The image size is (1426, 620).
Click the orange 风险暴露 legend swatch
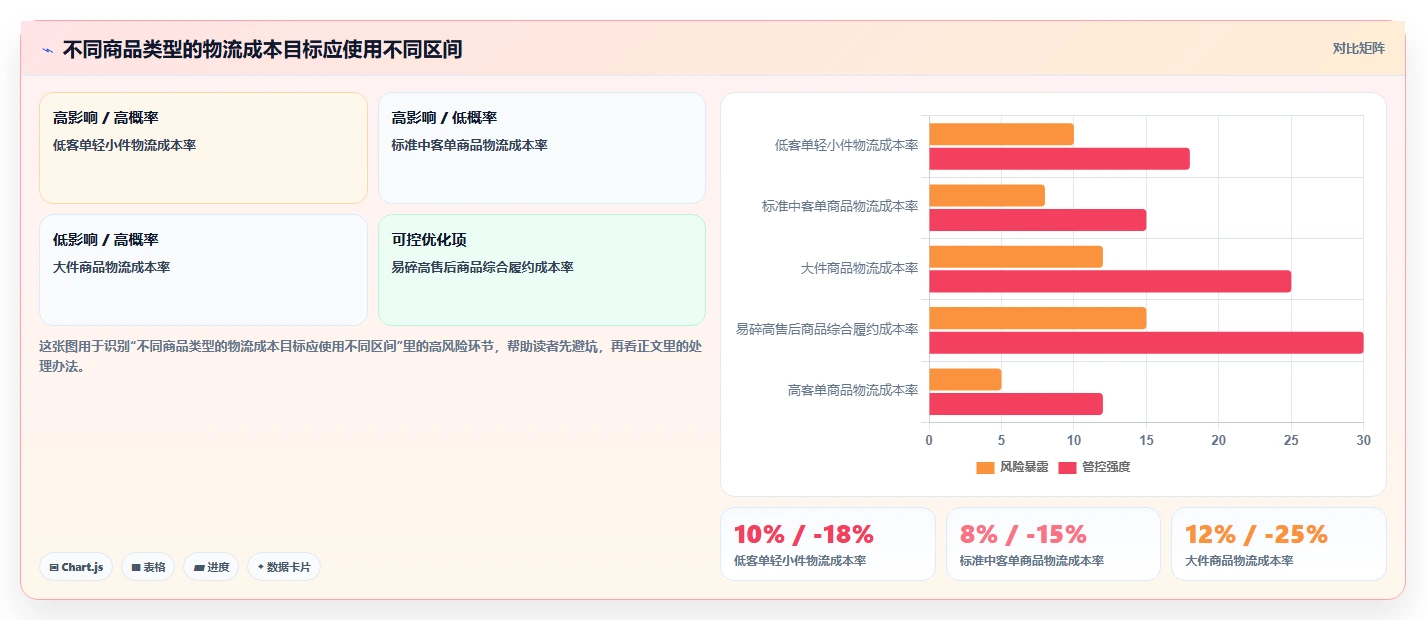point(985,468)
